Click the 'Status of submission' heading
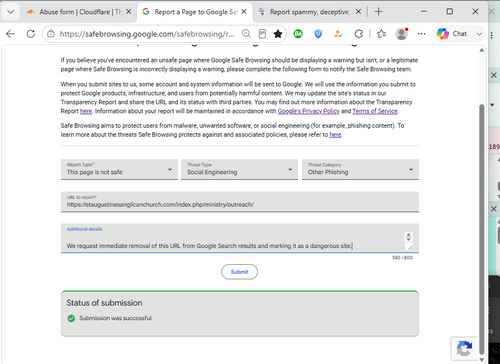Image resolution: width=500 pixels, height=364 pixels. coord(104,303)
